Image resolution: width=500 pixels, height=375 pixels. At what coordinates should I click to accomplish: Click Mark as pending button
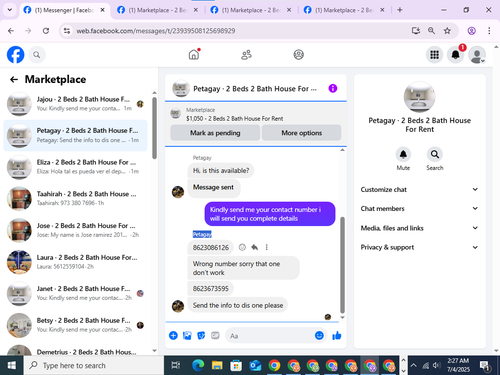tap(215, 133)
